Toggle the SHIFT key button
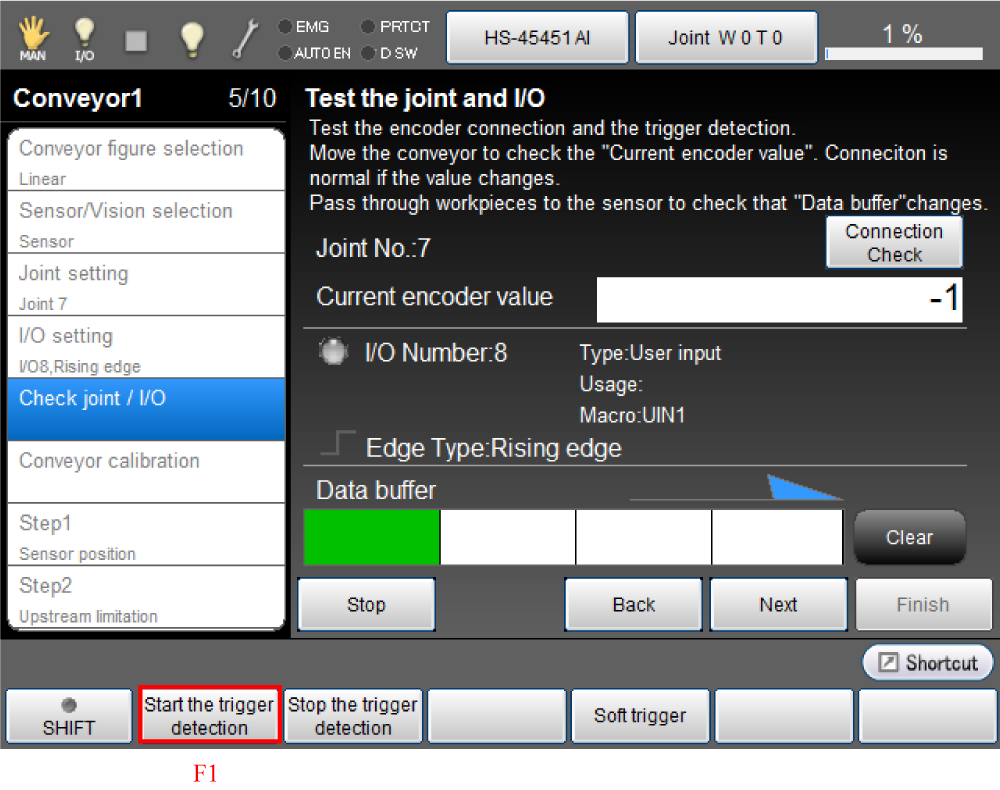The image size is (1000, 790). [x=69, y=716]
